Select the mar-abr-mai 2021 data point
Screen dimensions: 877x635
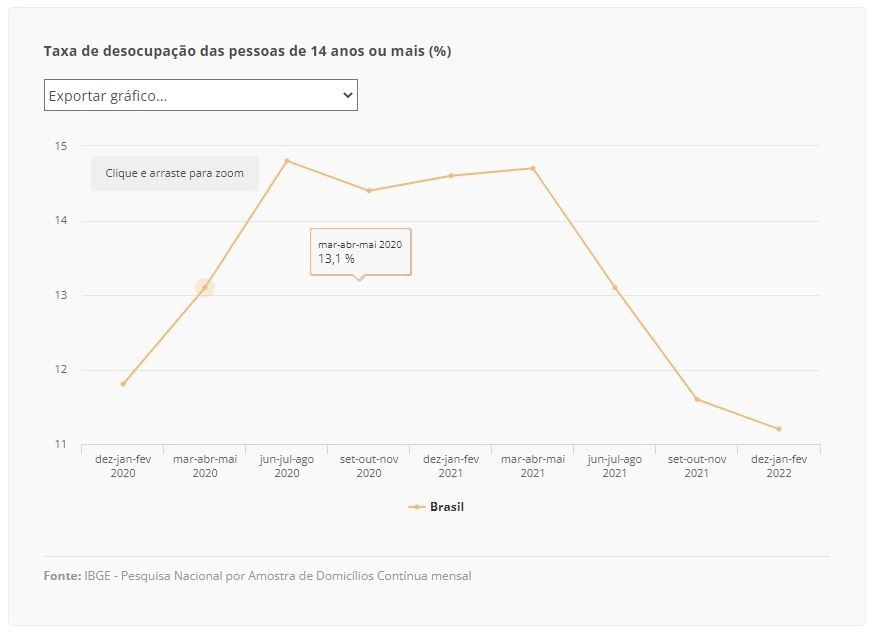532,168
